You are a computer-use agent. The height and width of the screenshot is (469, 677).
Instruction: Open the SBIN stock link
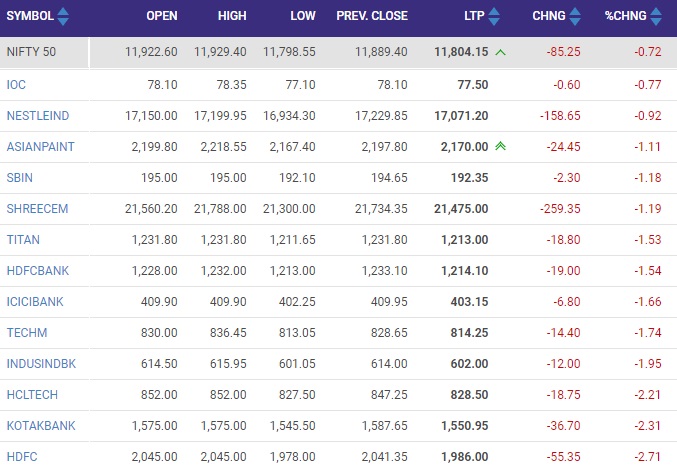19,178
